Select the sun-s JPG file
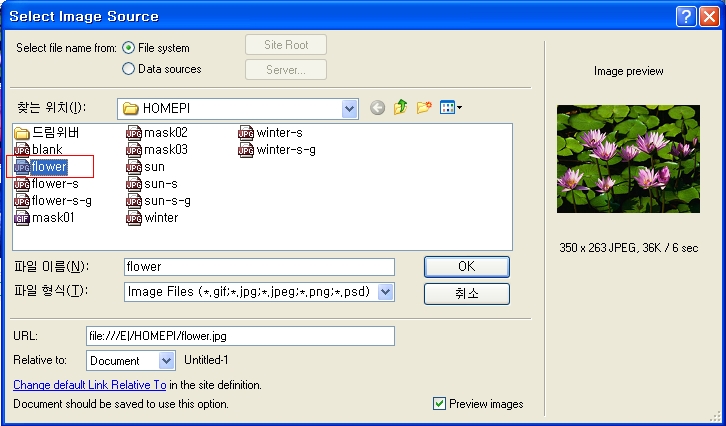 point(152,184)
